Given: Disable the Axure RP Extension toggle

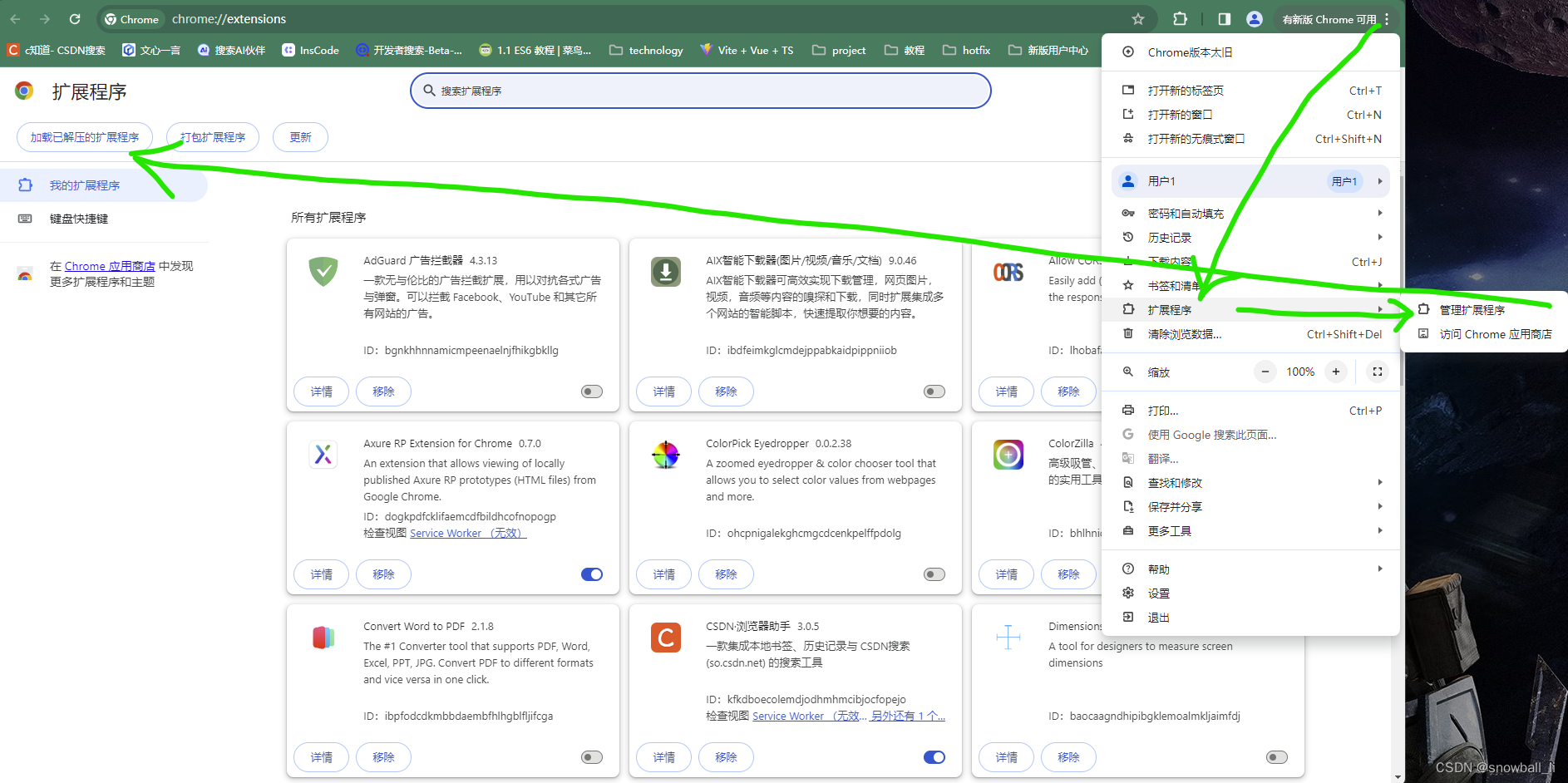Looking at the screenshot, I should click(591, 574).
